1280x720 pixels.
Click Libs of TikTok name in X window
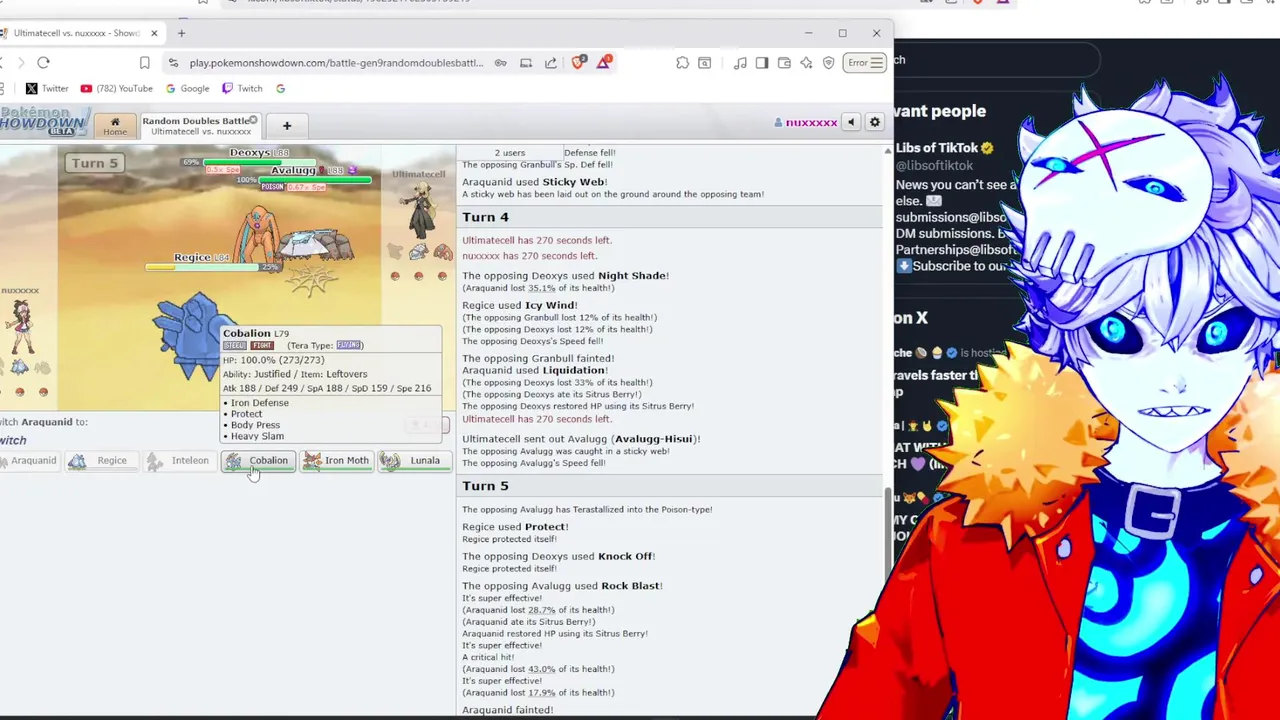(x=936, y=148)
